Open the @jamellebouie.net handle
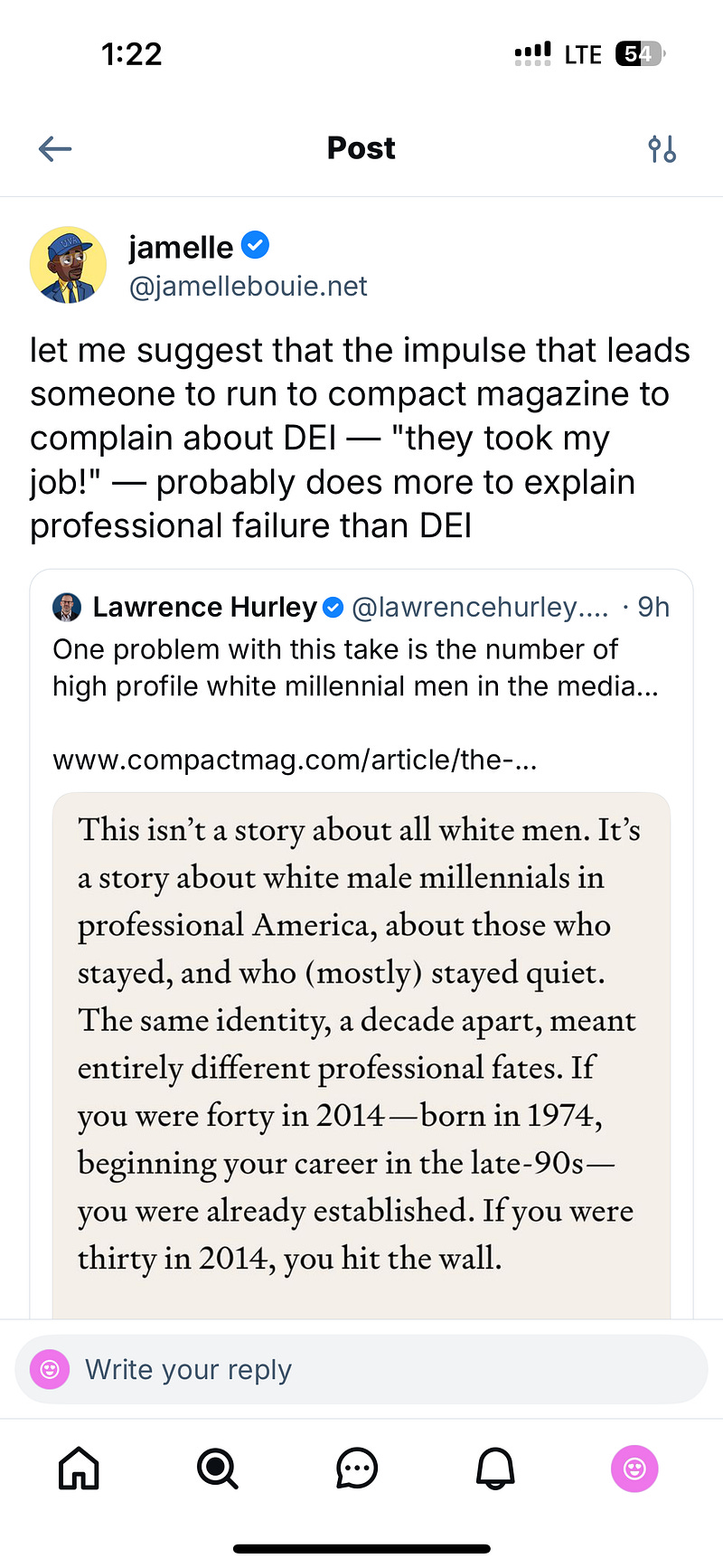 click(x=249, y=287)
